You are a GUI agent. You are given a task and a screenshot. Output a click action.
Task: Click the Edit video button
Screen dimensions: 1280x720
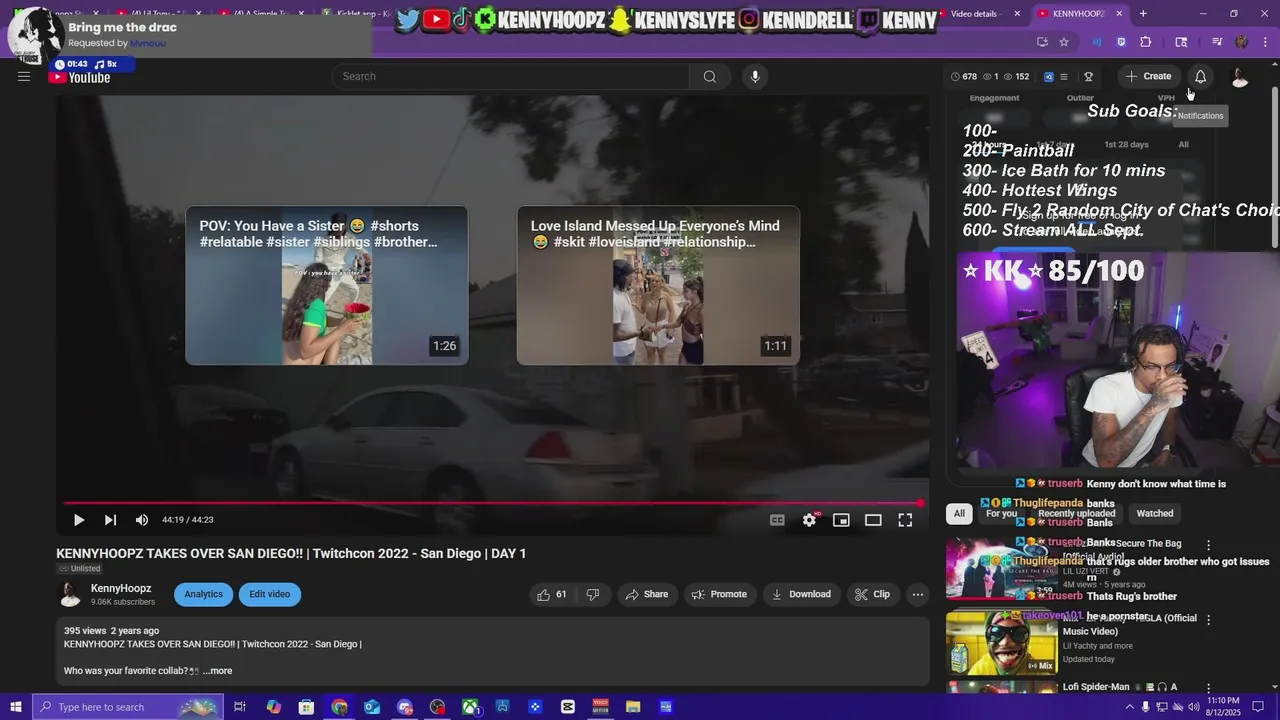270,594
